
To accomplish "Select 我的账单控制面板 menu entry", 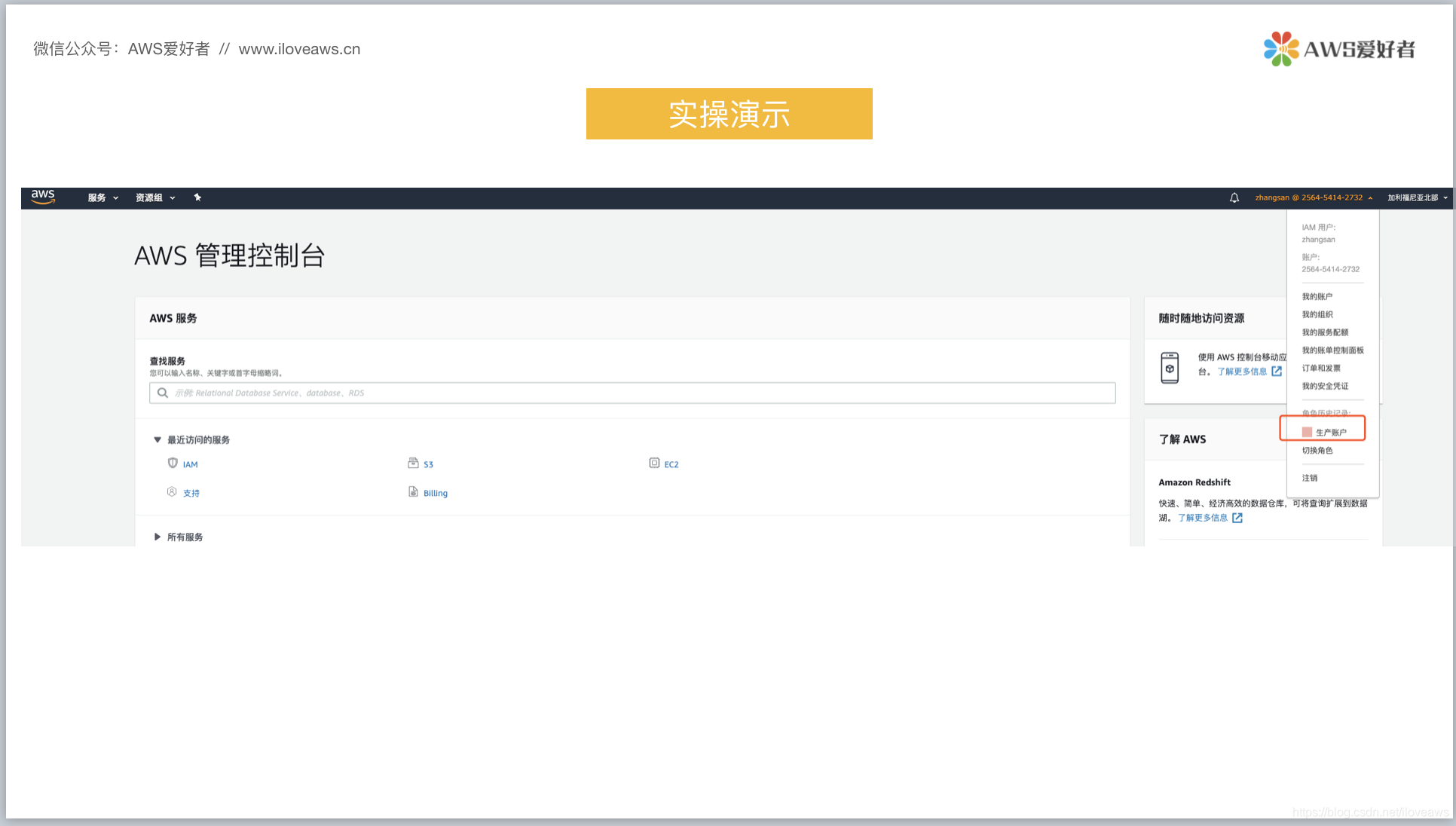I will click(x=1332, y=350).
